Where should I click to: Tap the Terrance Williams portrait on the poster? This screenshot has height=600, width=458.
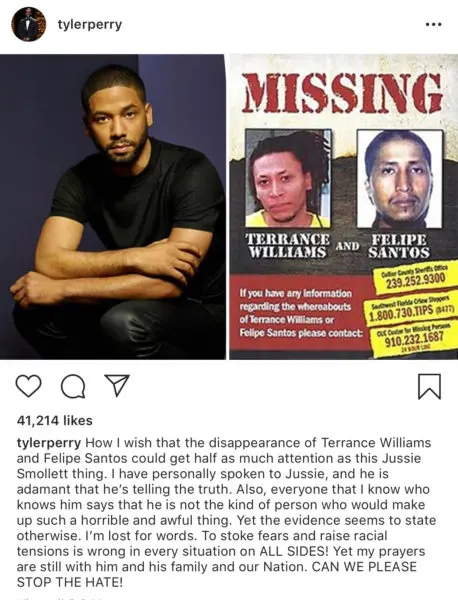pos(288,178)
